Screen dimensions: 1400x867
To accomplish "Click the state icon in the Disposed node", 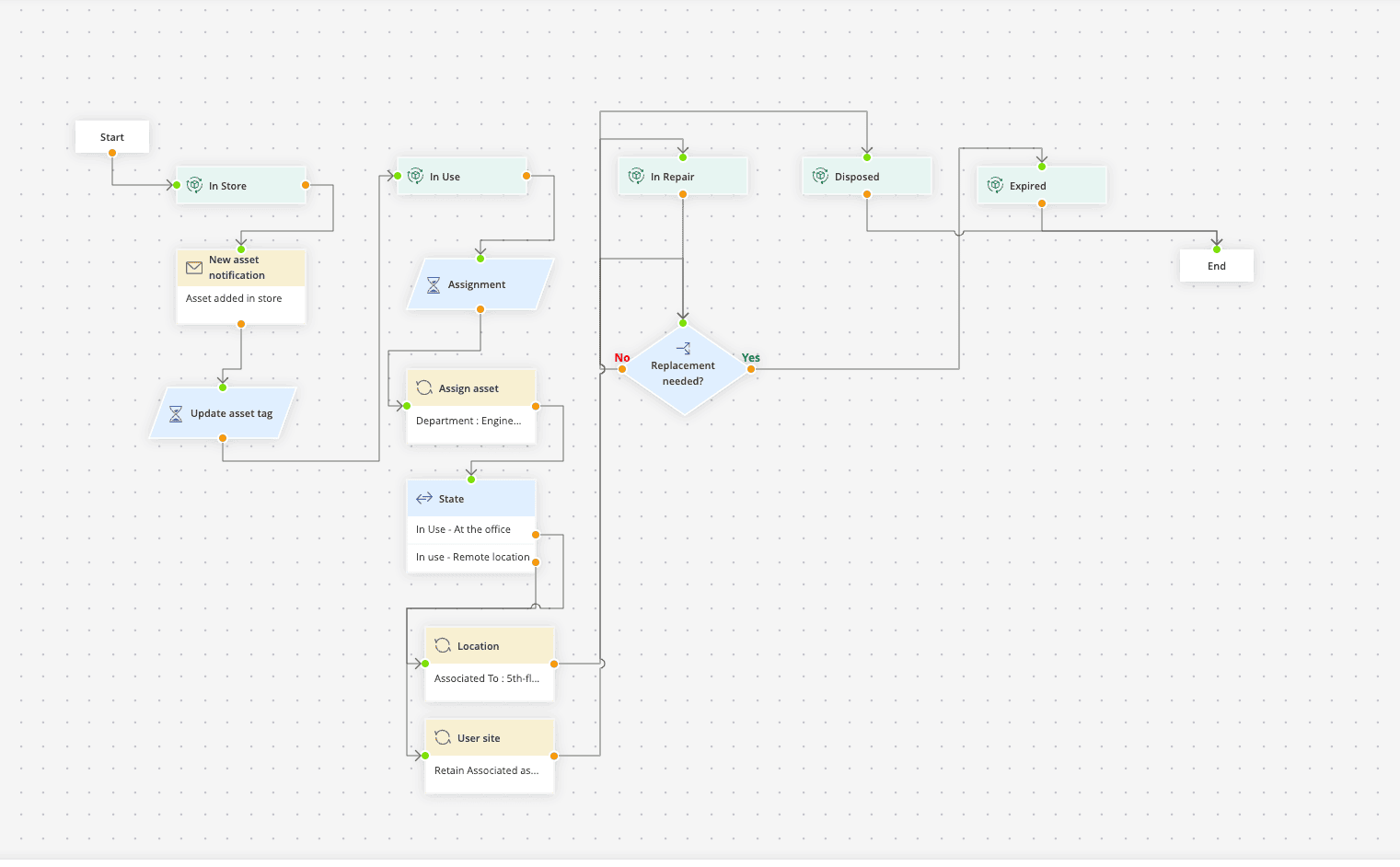I will tap(820, 176).
